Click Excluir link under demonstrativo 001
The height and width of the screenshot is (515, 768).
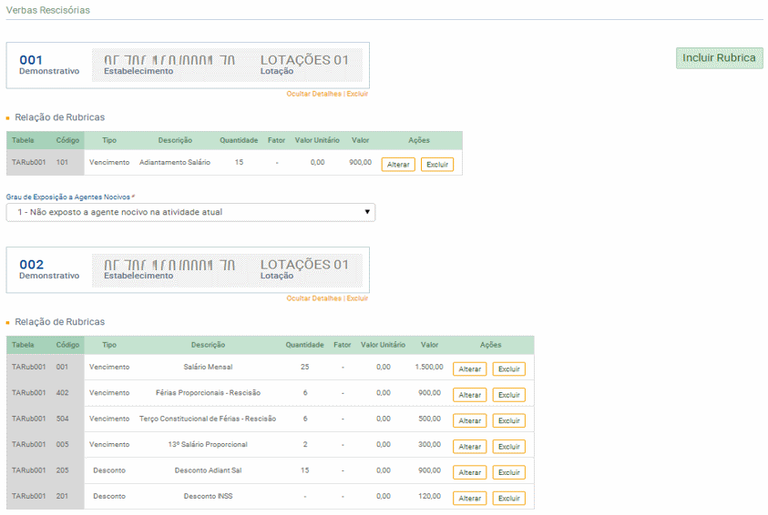coord(358,93)
